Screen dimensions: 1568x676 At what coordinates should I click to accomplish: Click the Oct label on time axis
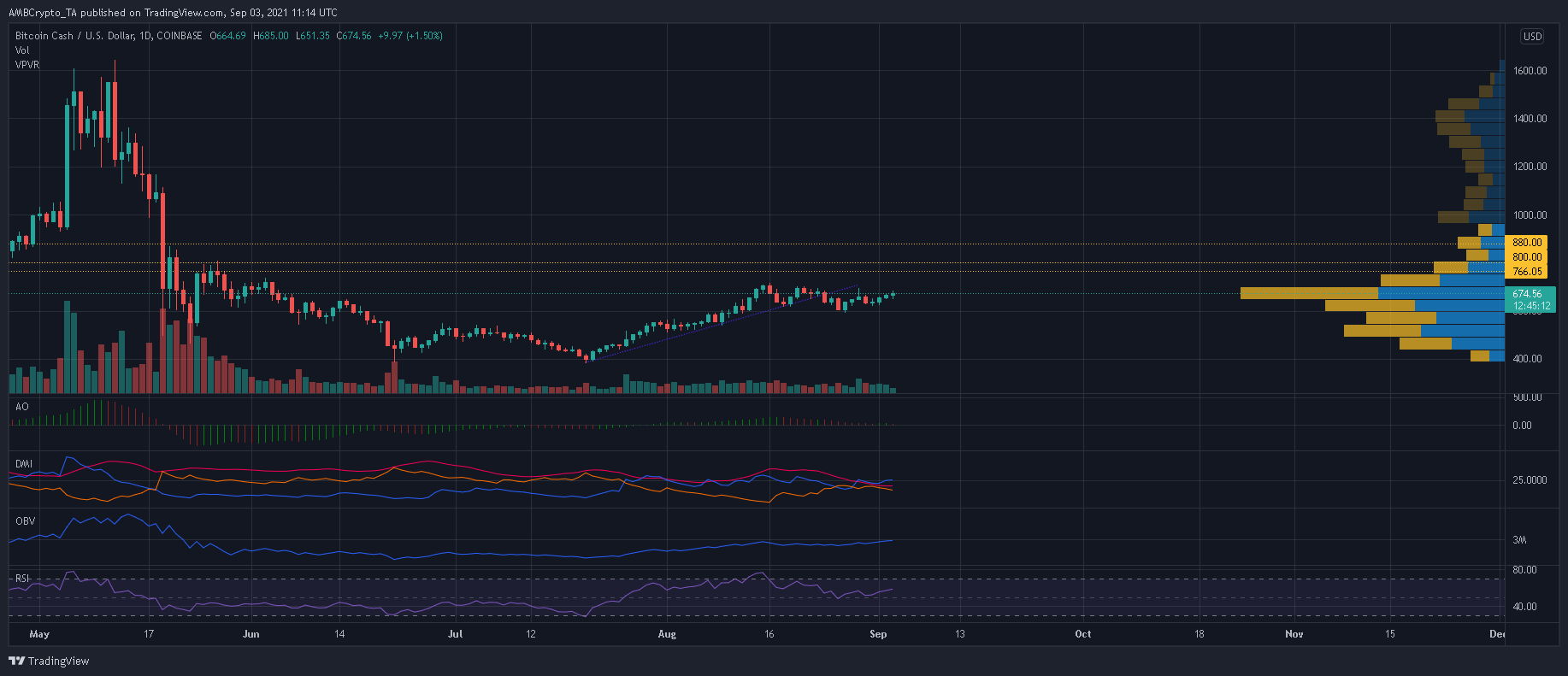1083,634
